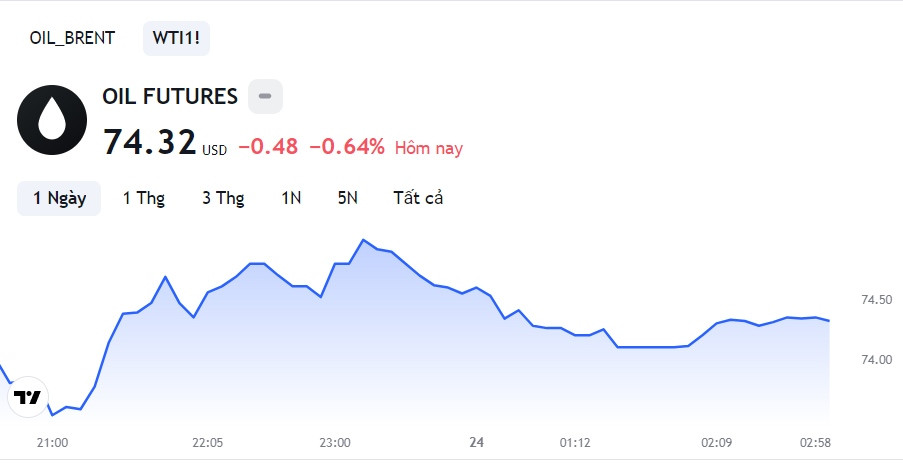
Task: Click the 74.32 current price value
Action: coord(149,142)
